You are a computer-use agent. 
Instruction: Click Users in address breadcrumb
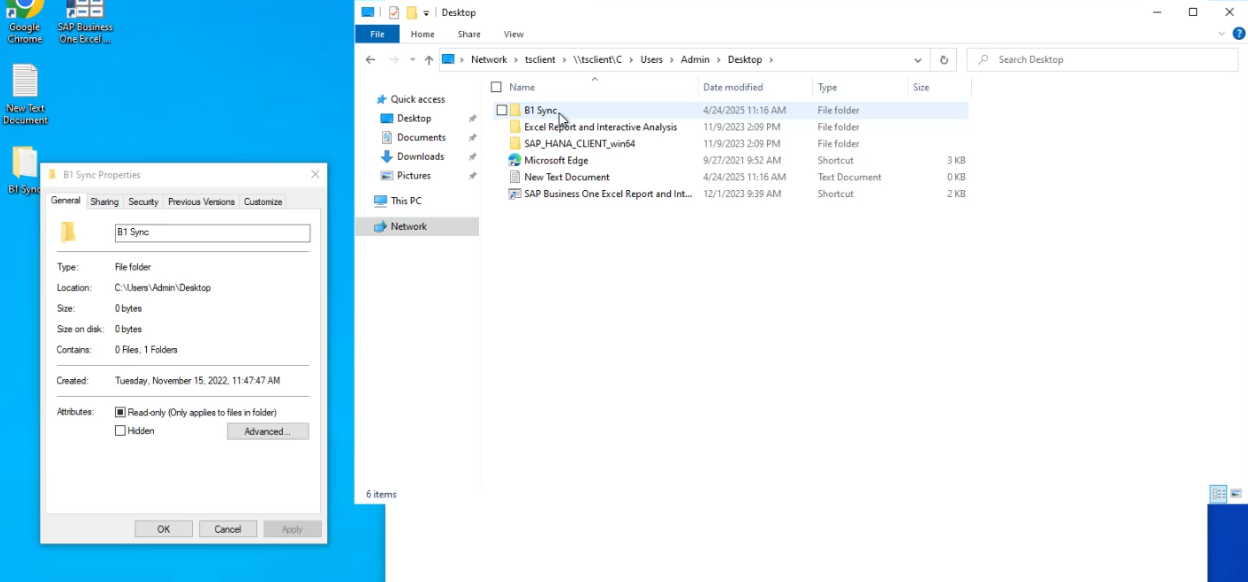click(651, 60)
